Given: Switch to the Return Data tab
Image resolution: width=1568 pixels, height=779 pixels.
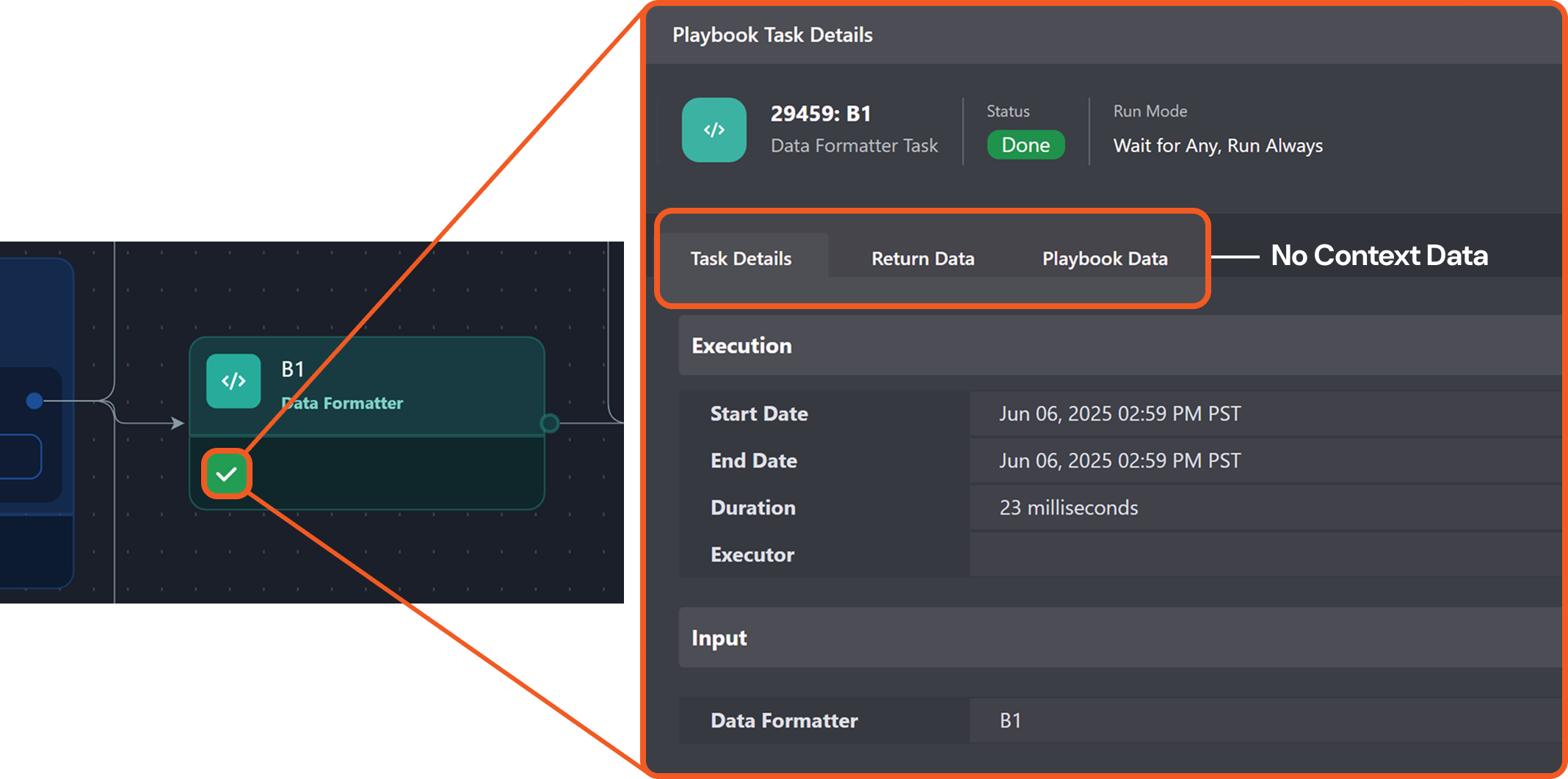Looking at the screenshot, I should pos(922,258).
